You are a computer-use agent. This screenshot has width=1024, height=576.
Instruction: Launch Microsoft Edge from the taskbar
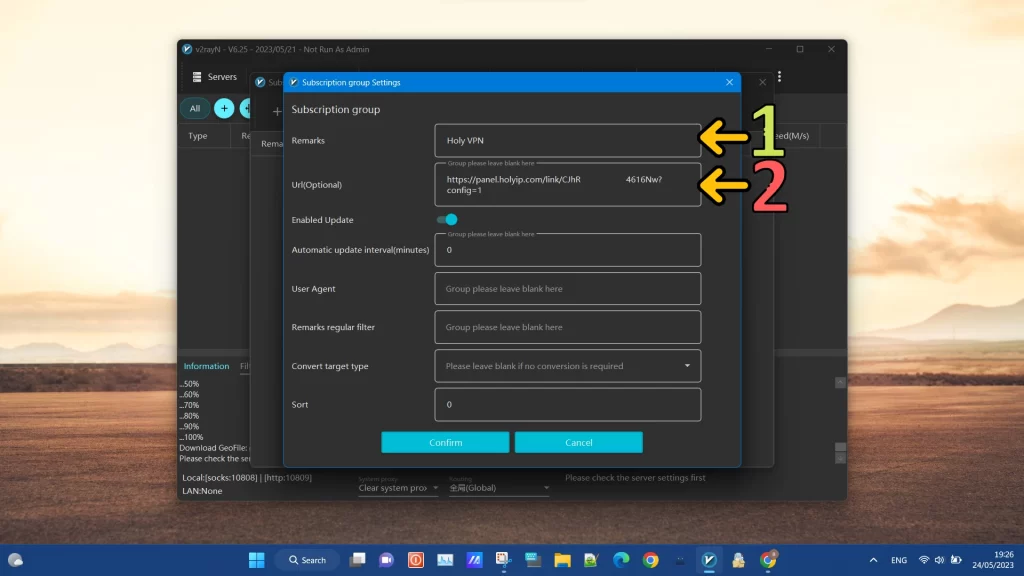click(x=620, y=560)
